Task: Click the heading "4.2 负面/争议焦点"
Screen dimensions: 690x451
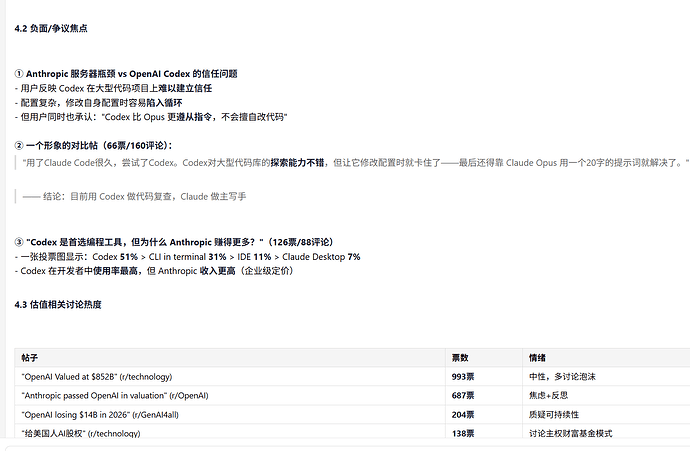Action: 51,29
